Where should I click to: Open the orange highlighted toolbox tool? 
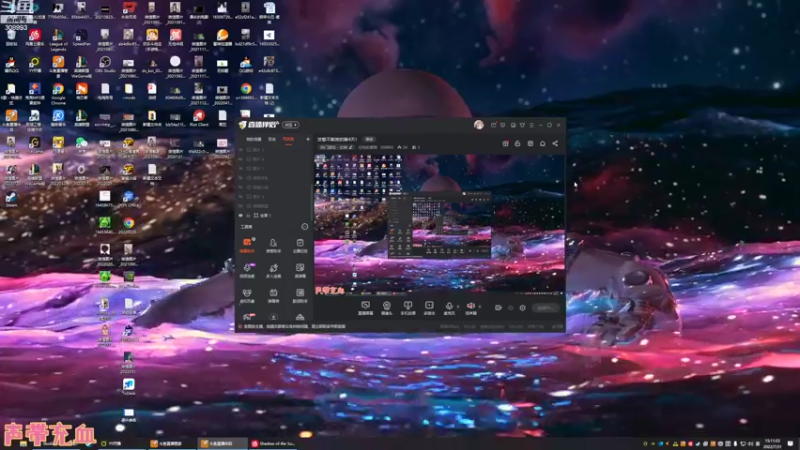pos(247,245)
